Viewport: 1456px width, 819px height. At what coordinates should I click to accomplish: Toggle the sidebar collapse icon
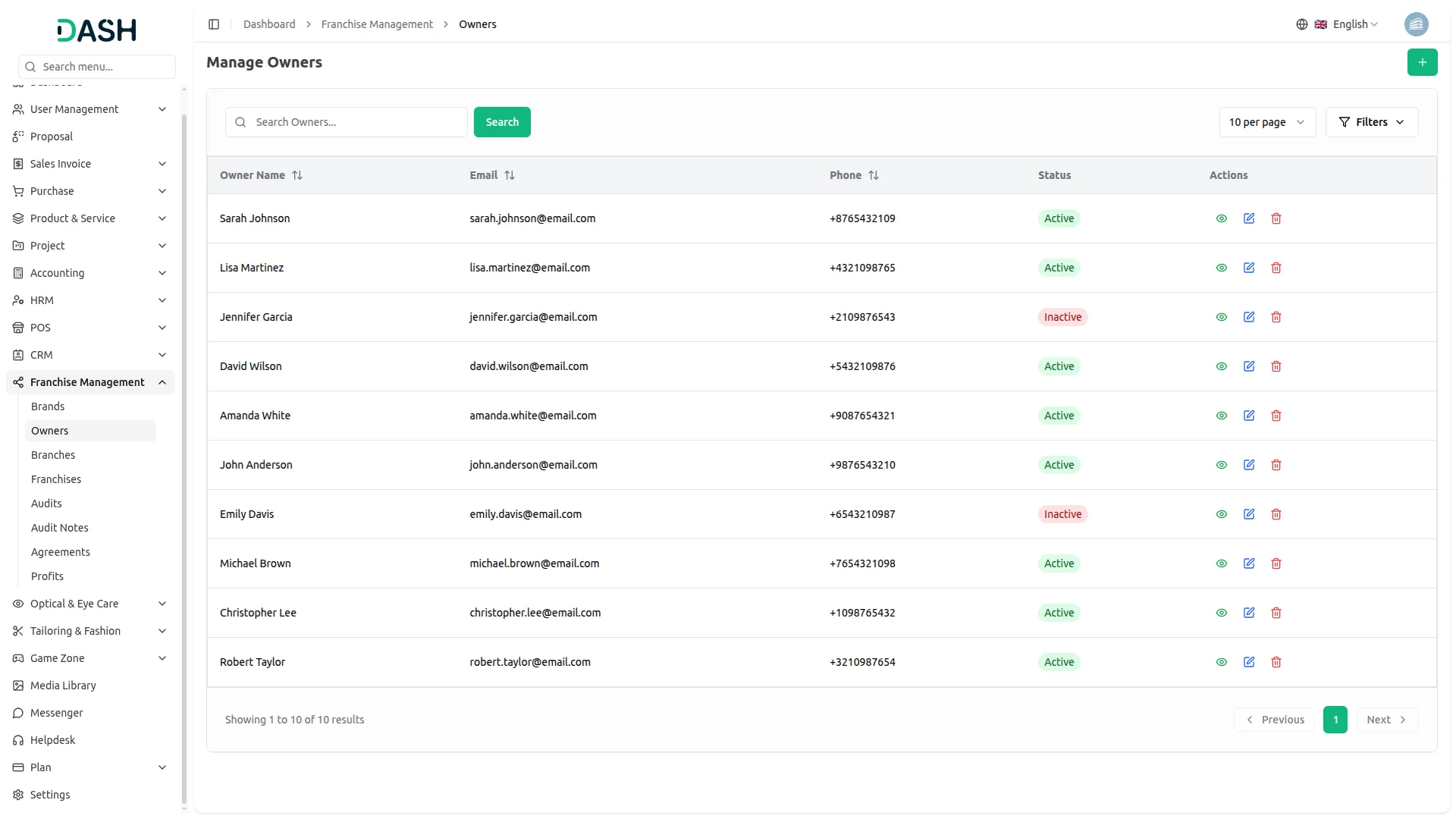click(x=214, y=24)
